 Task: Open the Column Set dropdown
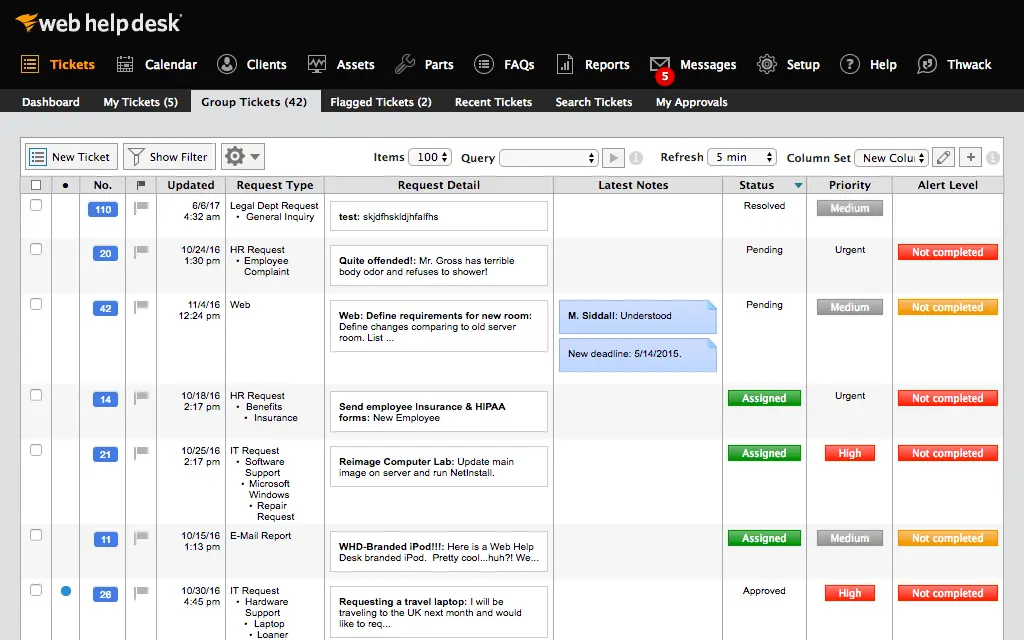click(890, 157)
